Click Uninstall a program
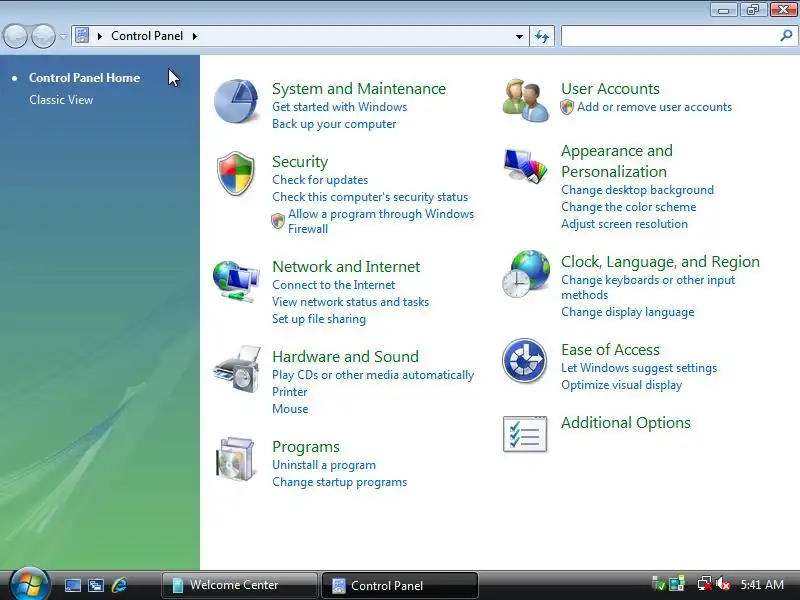 tap(323, 465)
